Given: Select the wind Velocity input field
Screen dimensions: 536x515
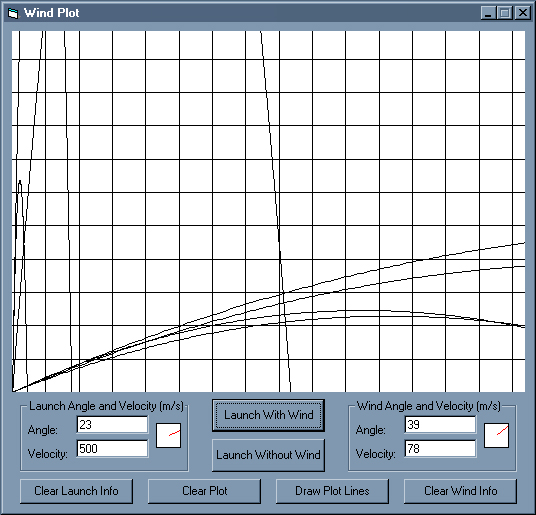Looking at the screenshot, I should pyautogui.click(x=440, y=449).
